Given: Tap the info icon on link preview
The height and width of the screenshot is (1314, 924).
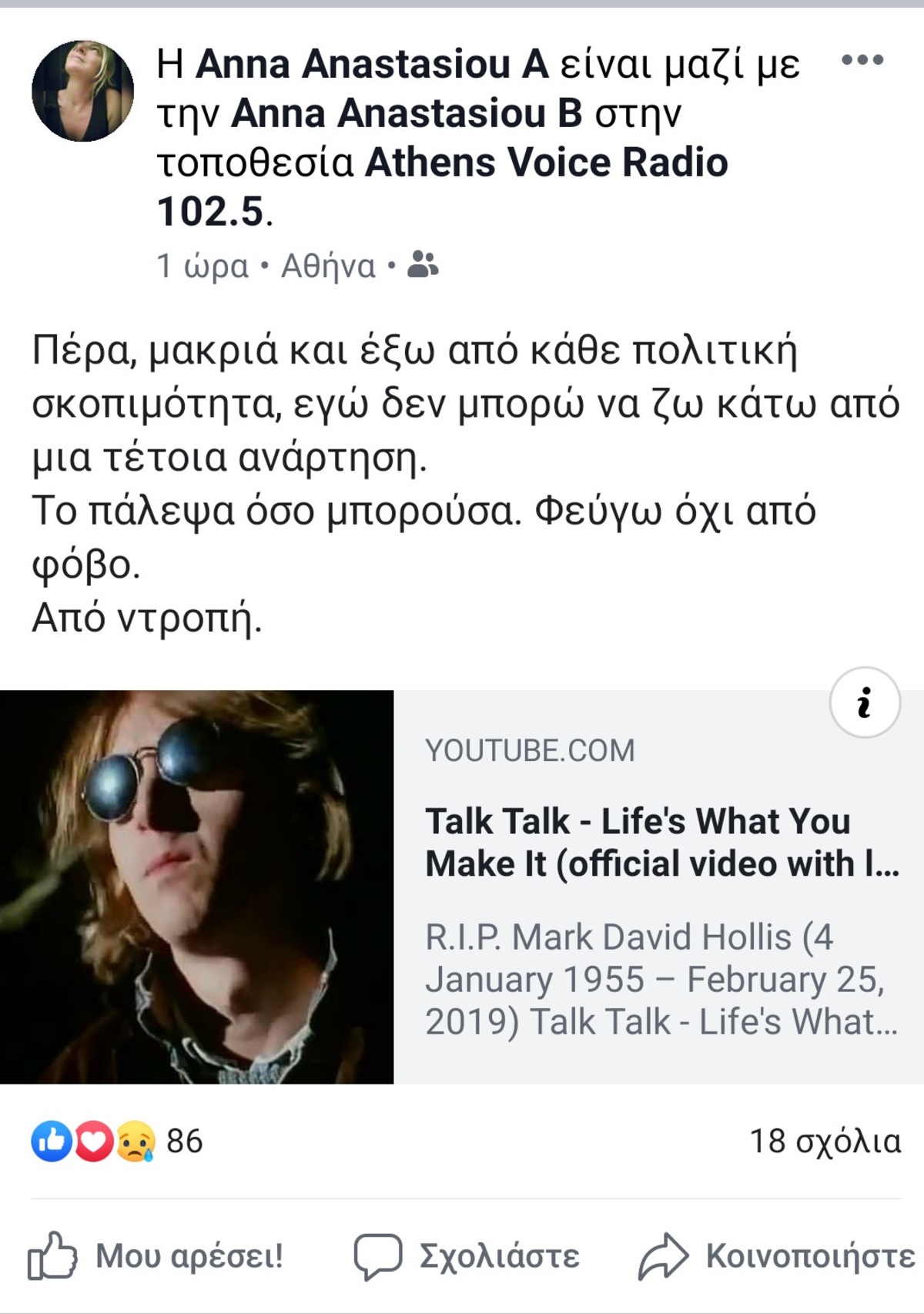Looking at the screenshot, I should click(x=865, y=702).
